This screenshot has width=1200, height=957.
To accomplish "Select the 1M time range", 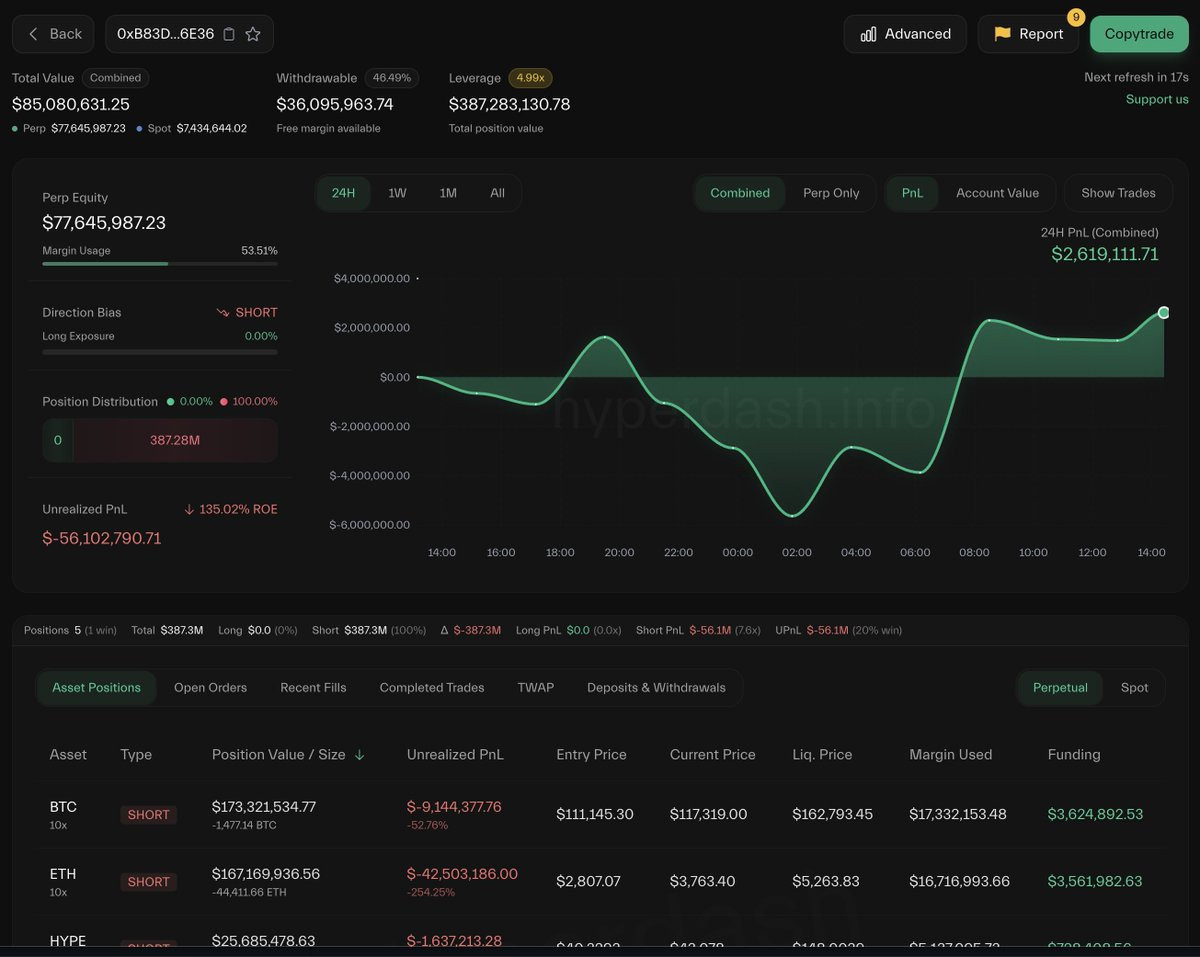I will coord(448,193).
